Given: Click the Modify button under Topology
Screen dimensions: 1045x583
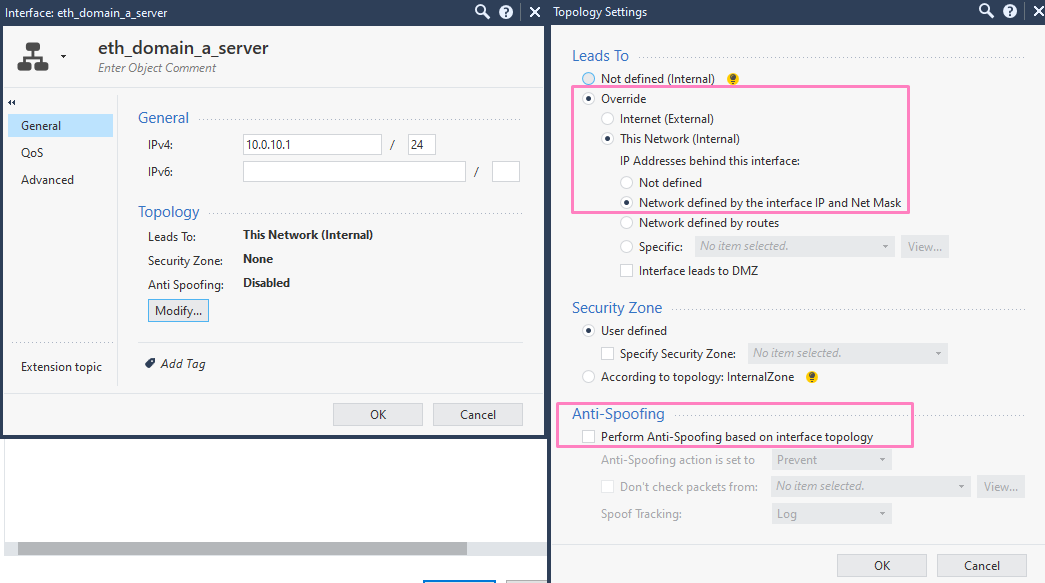Looking at the screenshot, I should (x=178, y=310).
